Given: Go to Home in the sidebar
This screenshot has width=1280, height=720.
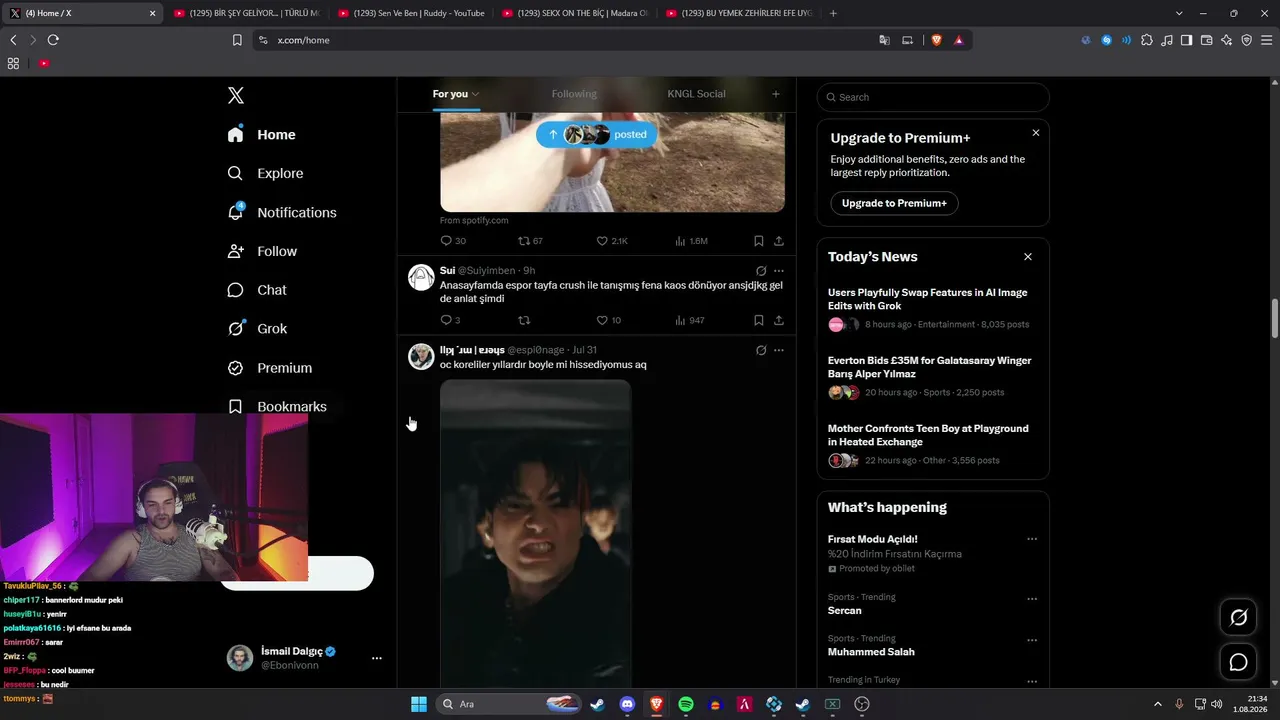Looking at the screenshot, I should point(261,135).
